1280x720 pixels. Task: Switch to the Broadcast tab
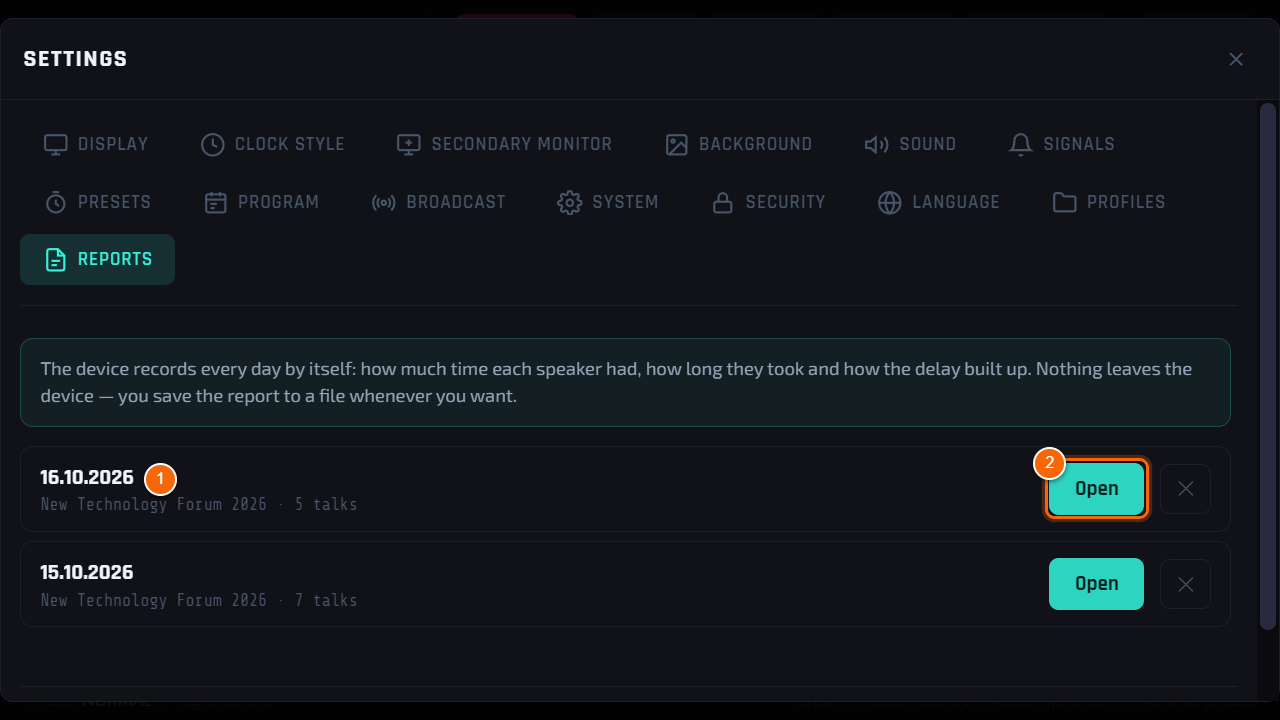pos(439,202)
